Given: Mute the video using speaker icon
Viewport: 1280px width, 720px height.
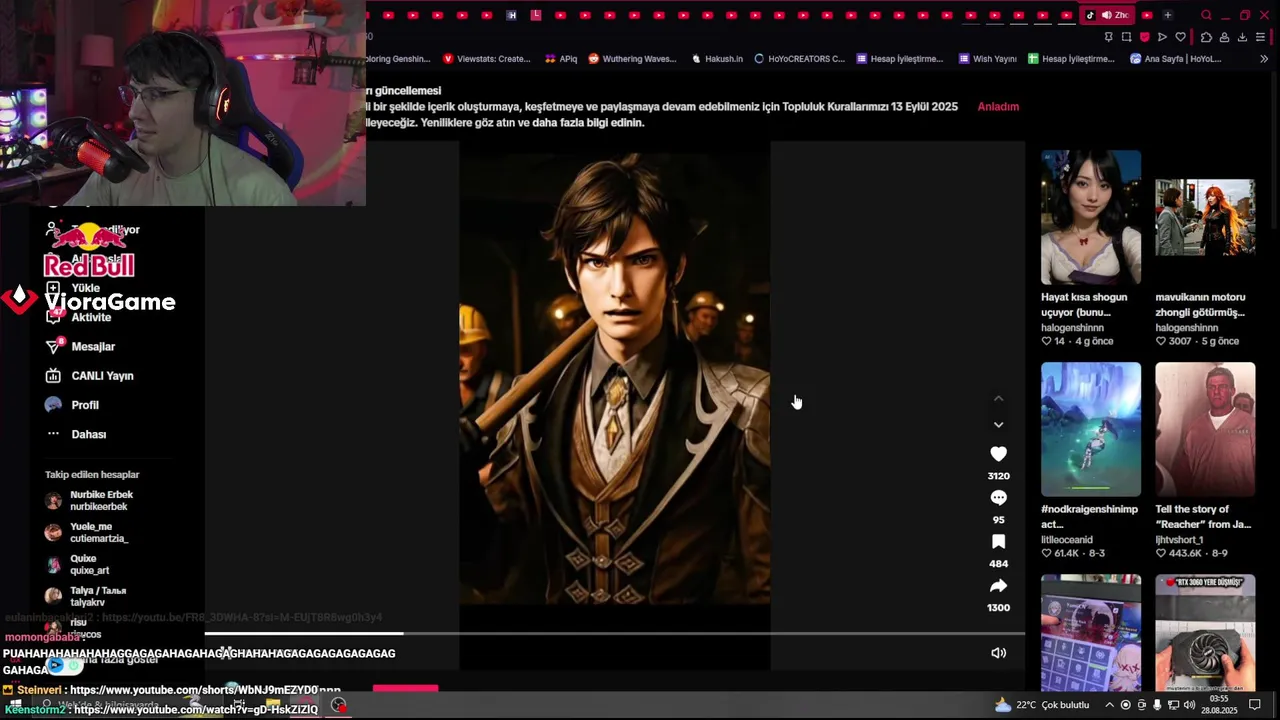Looking at the screenshot, I should (998, 653).
